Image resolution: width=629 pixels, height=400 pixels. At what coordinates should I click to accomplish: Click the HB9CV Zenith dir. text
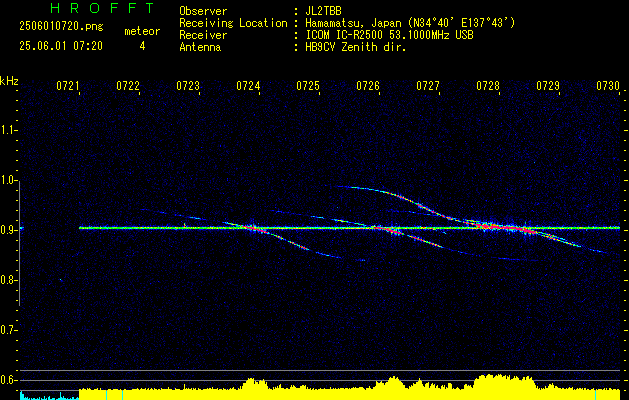click(x=355, y=47)
